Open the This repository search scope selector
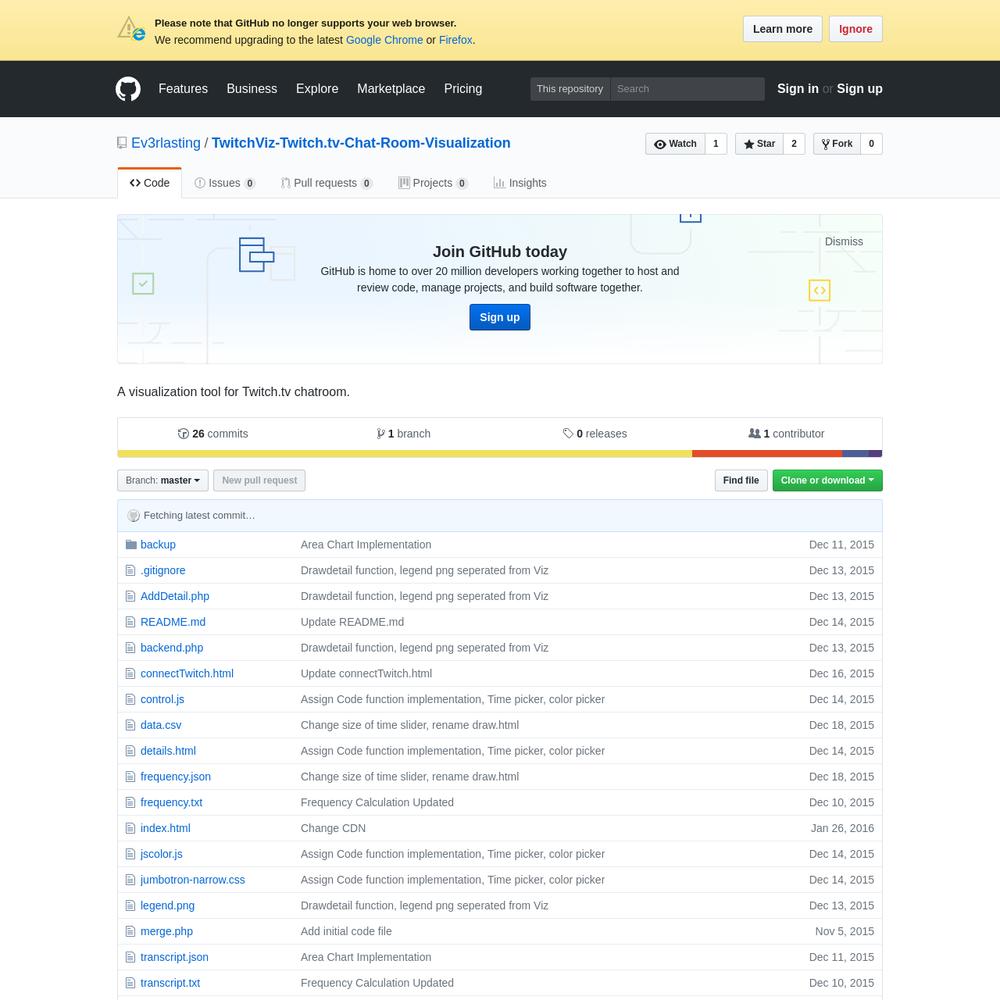The image size is (1000, 1000). tap(570, 89)
